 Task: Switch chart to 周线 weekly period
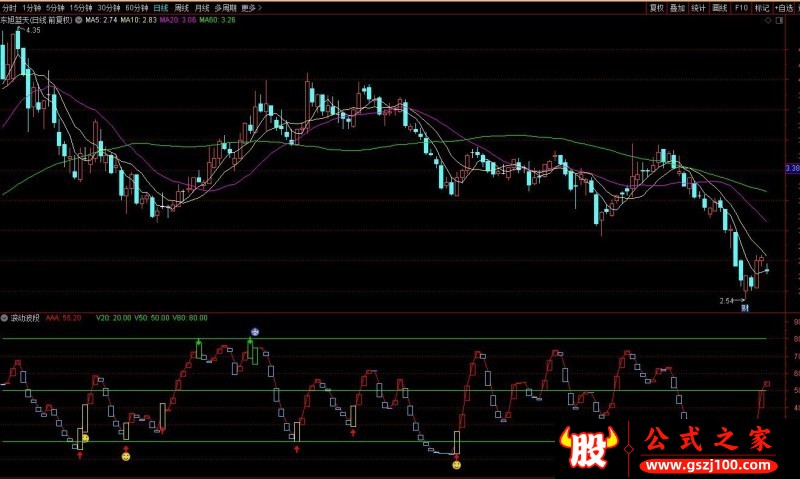(182, 7)
